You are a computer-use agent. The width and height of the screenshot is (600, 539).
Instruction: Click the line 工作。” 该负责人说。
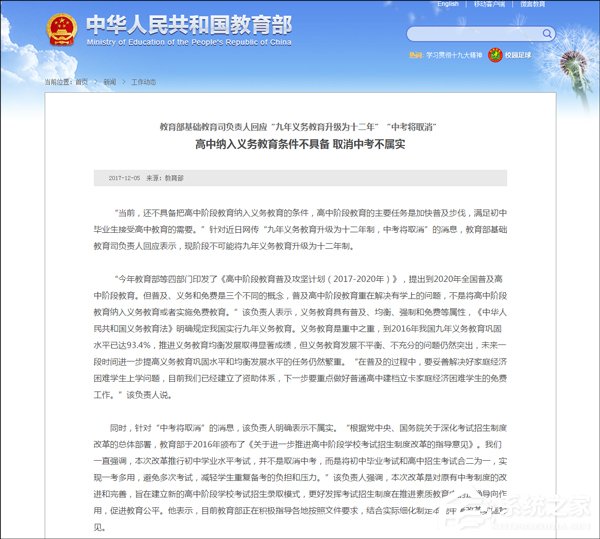(133, 395)
